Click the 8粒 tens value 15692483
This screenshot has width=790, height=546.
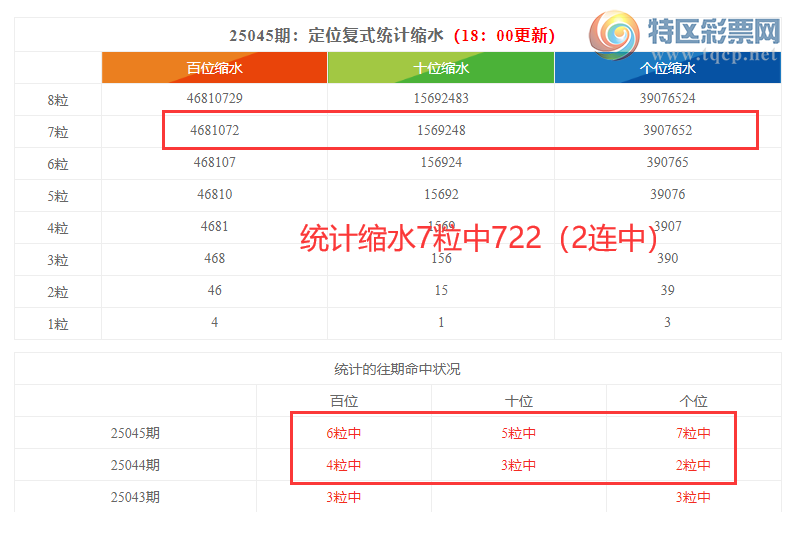click(441, 99)
